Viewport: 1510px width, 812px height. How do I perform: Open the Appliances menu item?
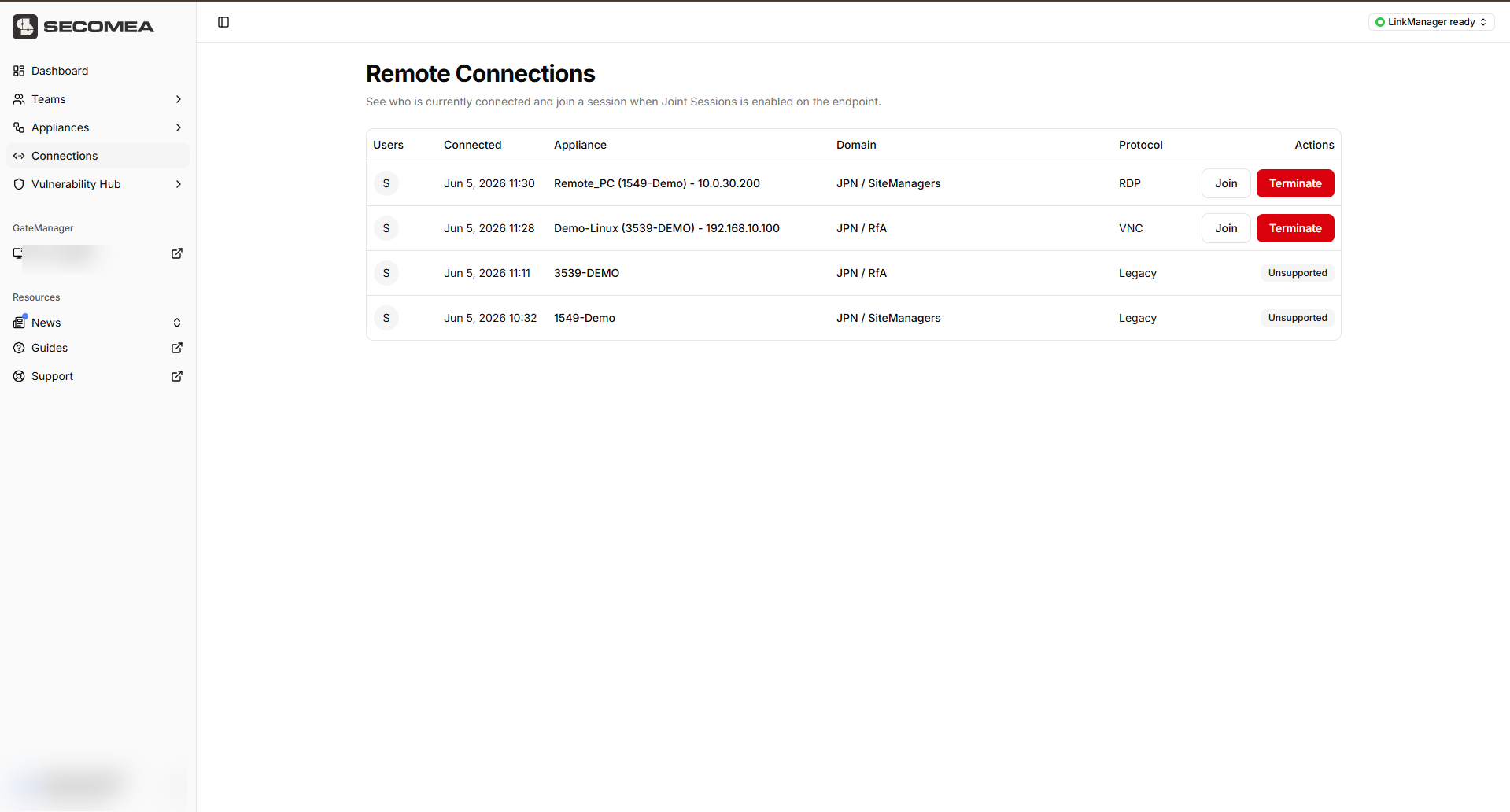(98, 127)
